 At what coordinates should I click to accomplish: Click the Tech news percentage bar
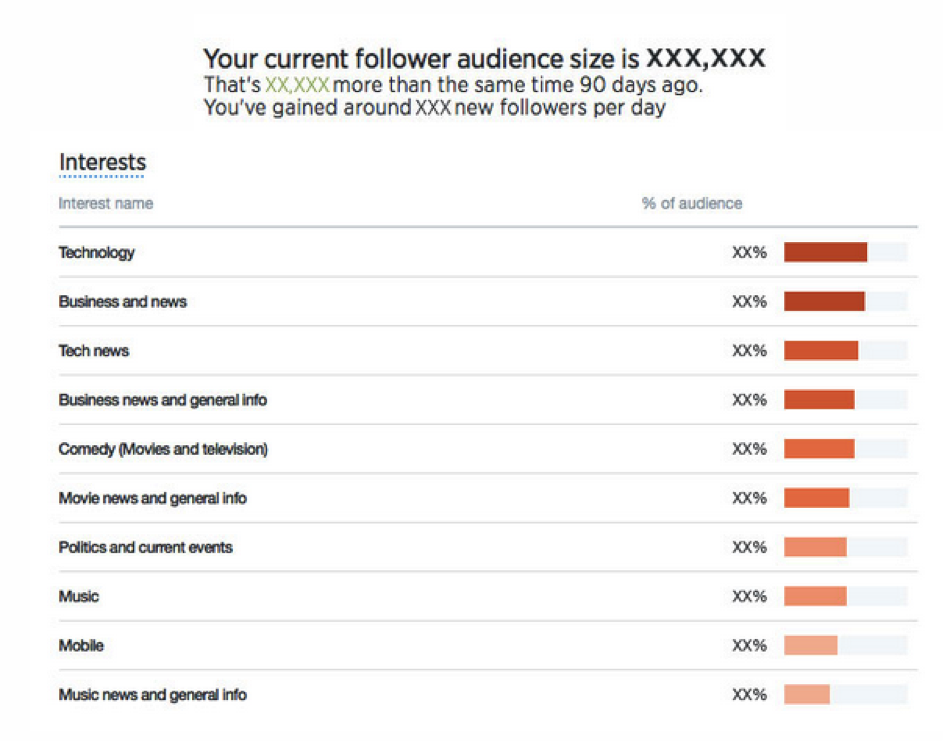(x=821, y=351)
